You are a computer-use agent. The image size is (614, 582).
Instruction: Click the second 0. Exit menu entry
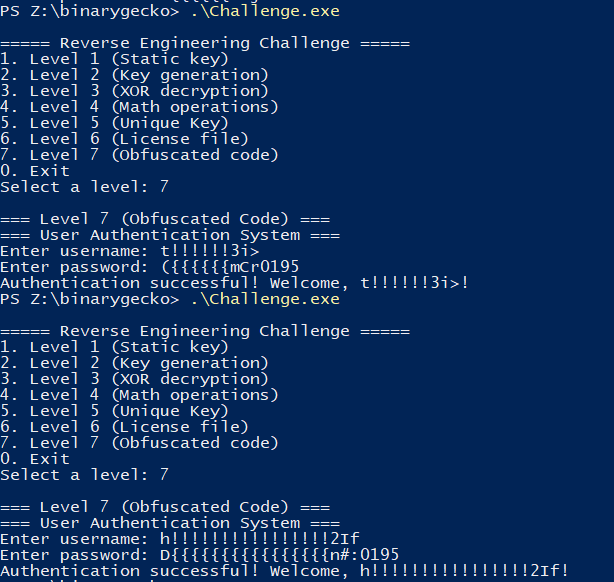pyautogui.click(x=35, y=459)
